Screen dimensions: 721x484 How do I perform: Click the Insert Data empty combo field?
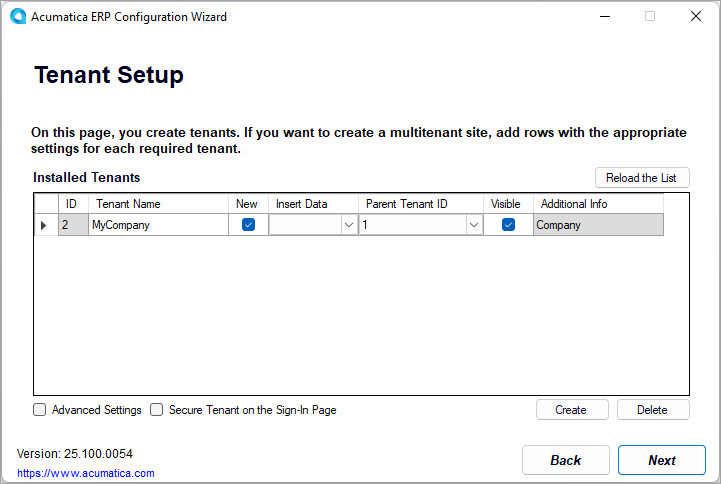(306, 225)
